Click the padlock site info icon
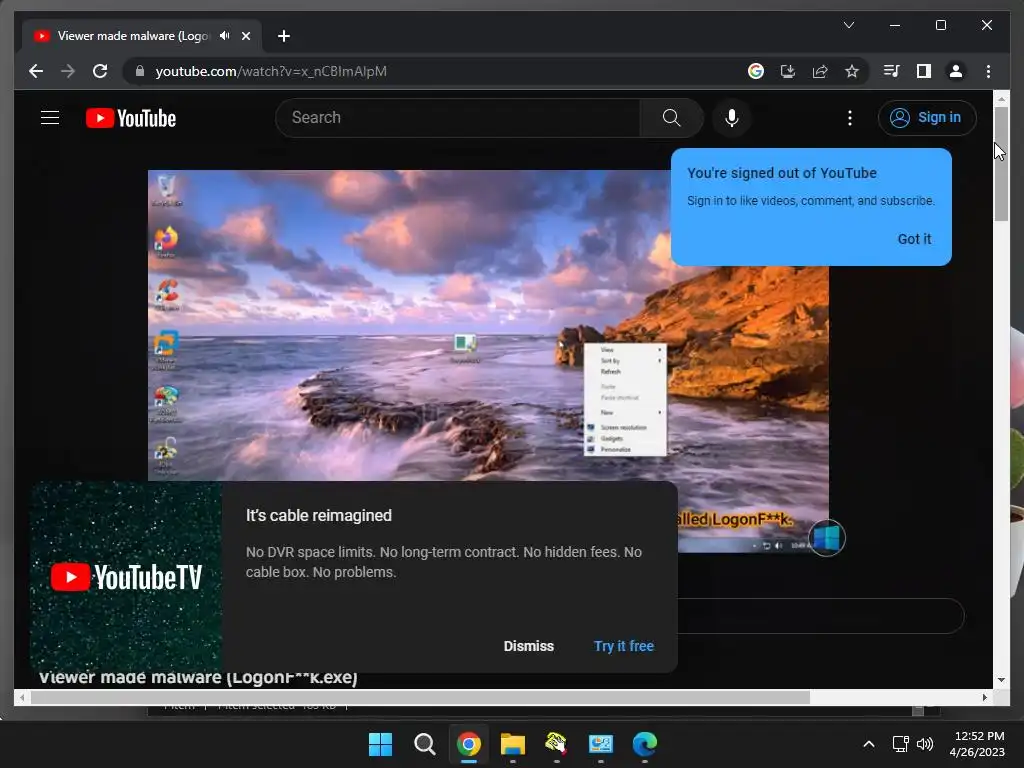1024x768 pixels. click(140, 71)
